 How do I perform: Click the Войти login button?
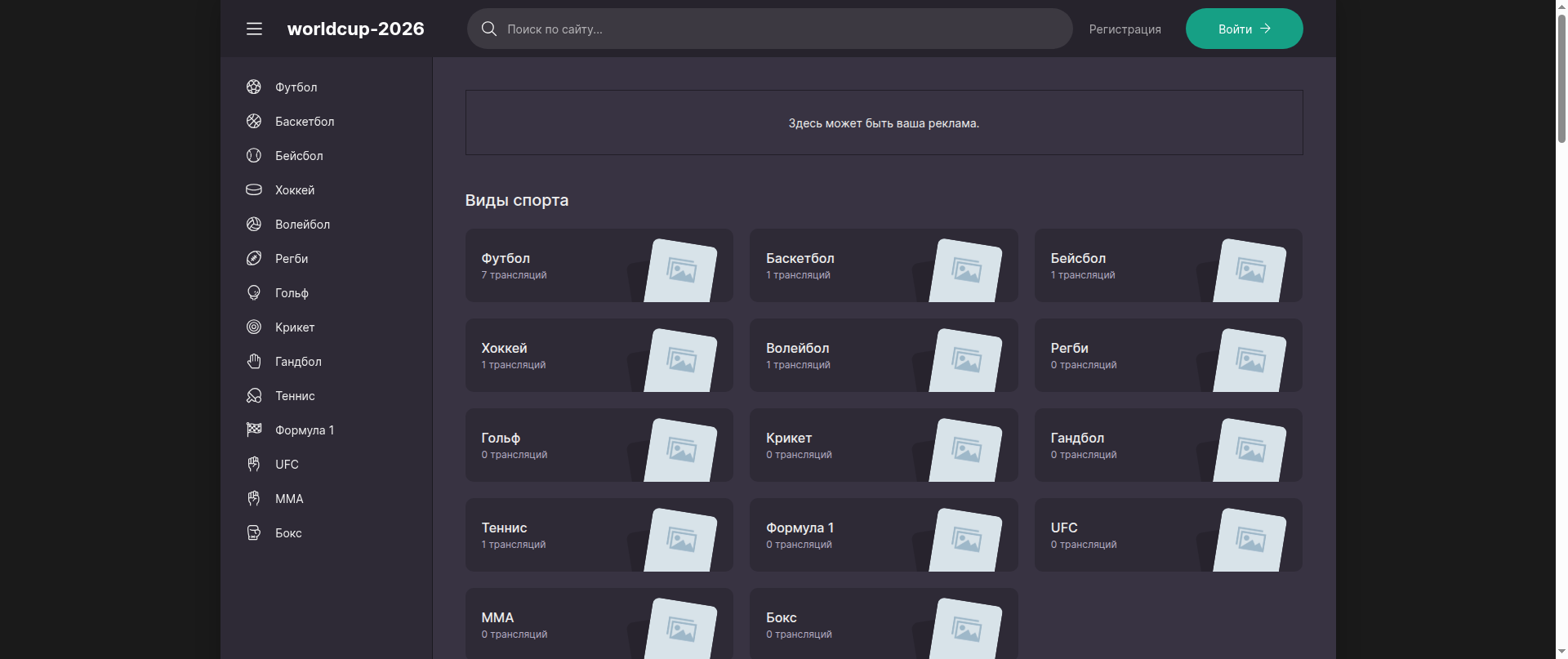tap(1244, 29)
